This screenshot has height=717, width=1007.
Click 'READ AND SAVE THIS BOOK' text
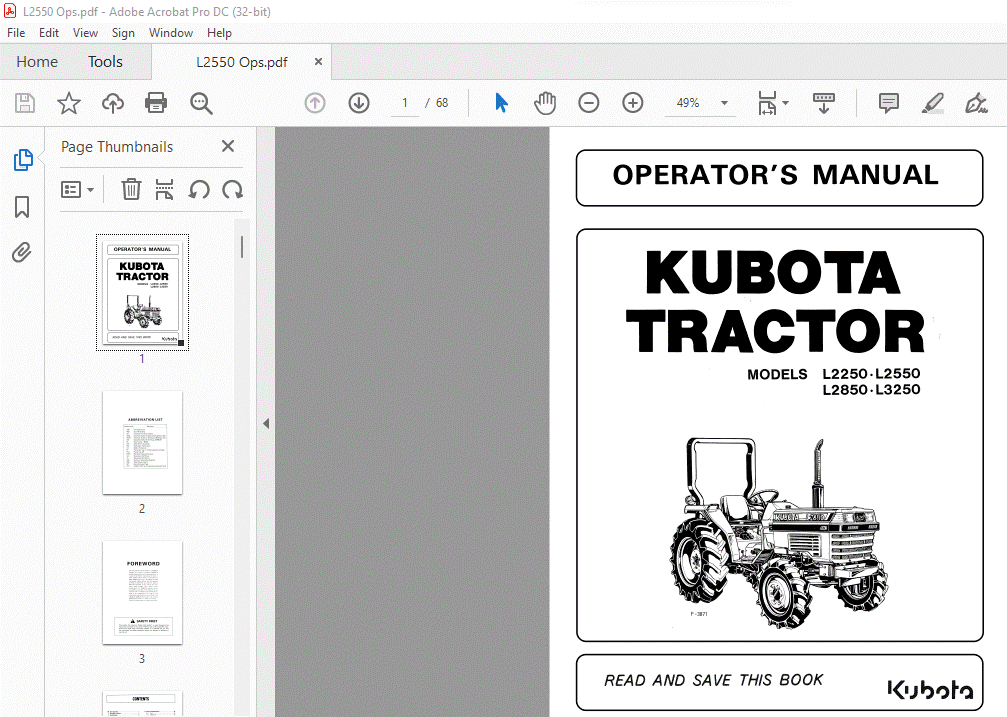click(x=713, y=680)
